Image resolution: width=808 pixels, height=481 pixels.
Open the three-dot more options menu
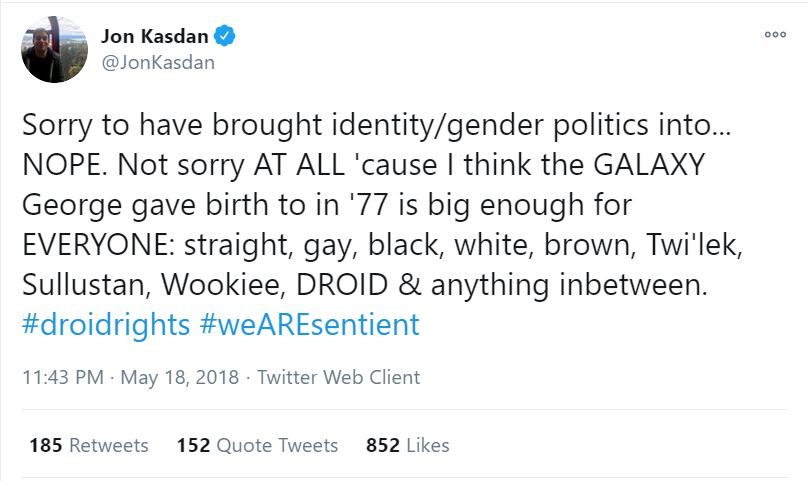[x=775, y=34]
